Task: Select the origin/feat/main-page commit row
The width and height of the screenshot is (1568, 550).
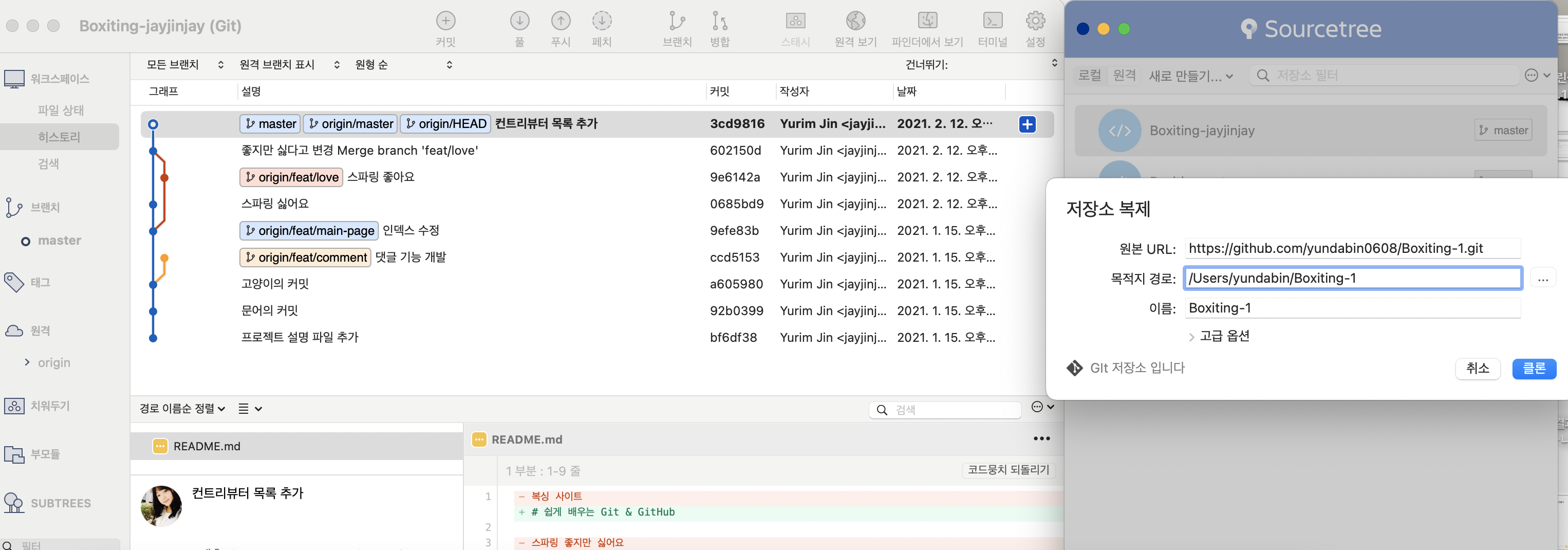Action: (596, 231)
